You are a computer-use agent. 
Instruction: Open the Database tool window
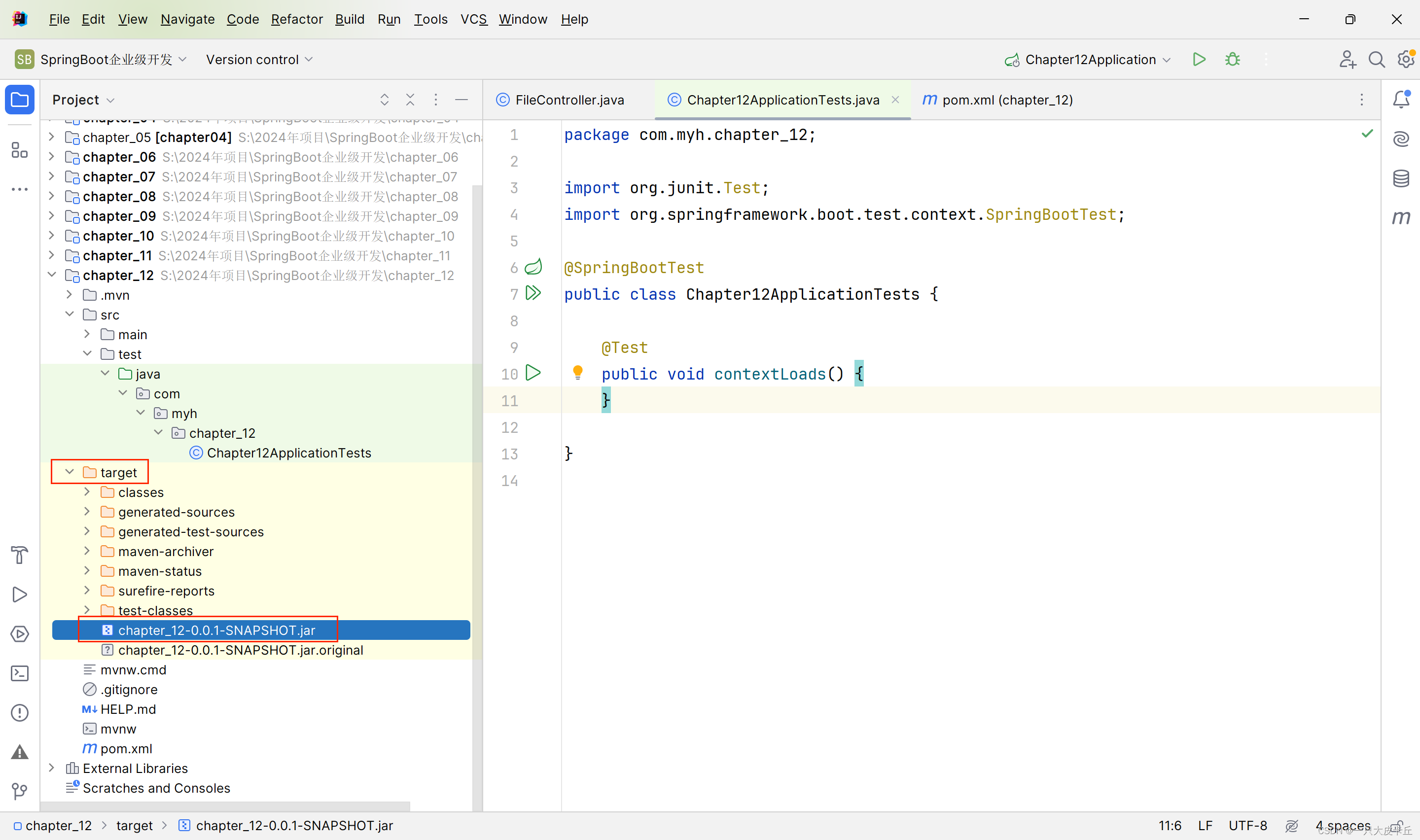coord(1401,178)
